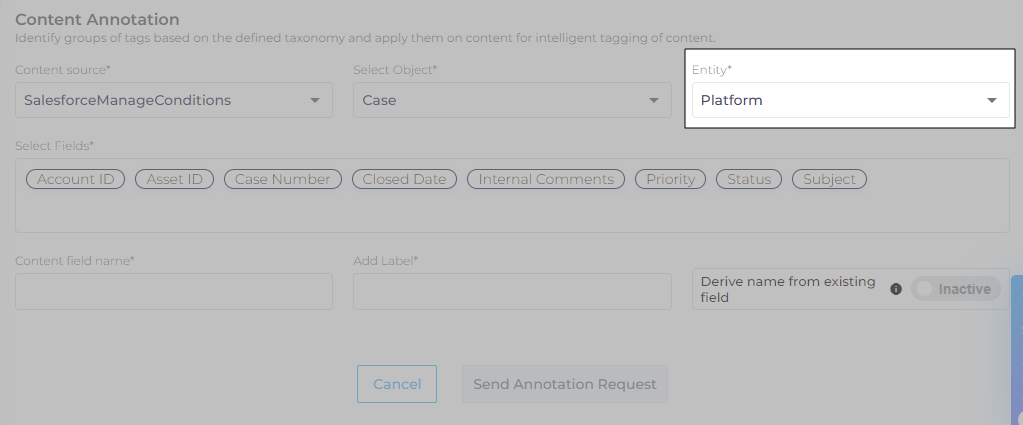Select the Status field chip
The width and height of the screenshot is (1023, 425).
coord(749,179)
